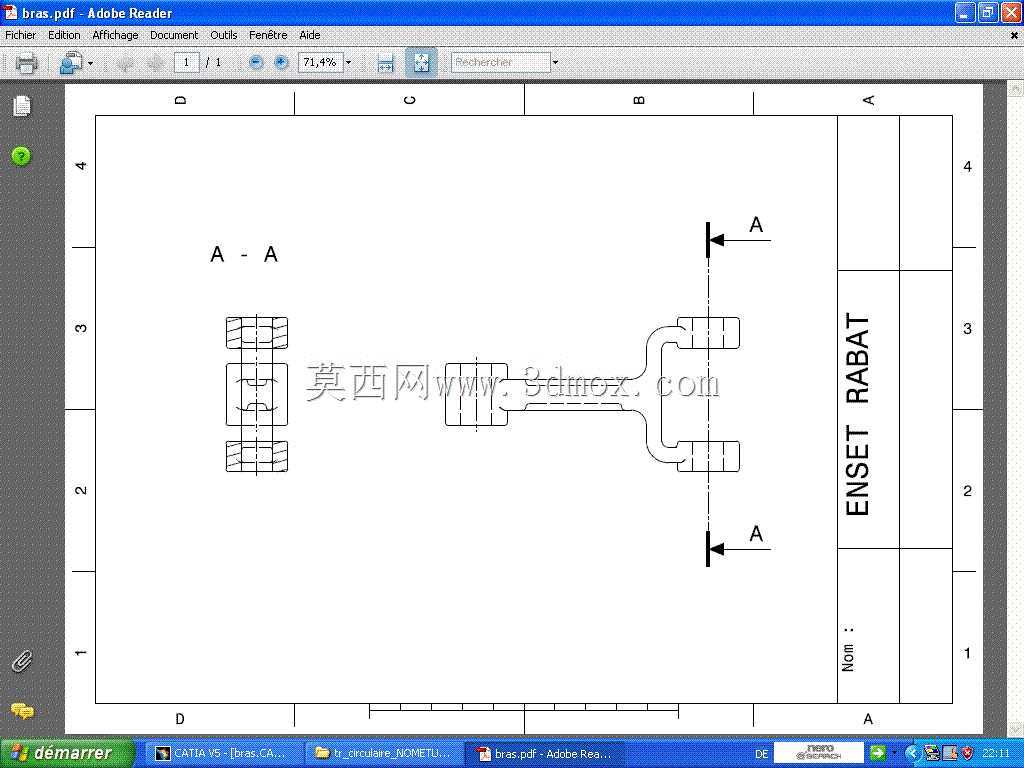
Task: Click the grayed previous page arrow
Action: point(125,63)
